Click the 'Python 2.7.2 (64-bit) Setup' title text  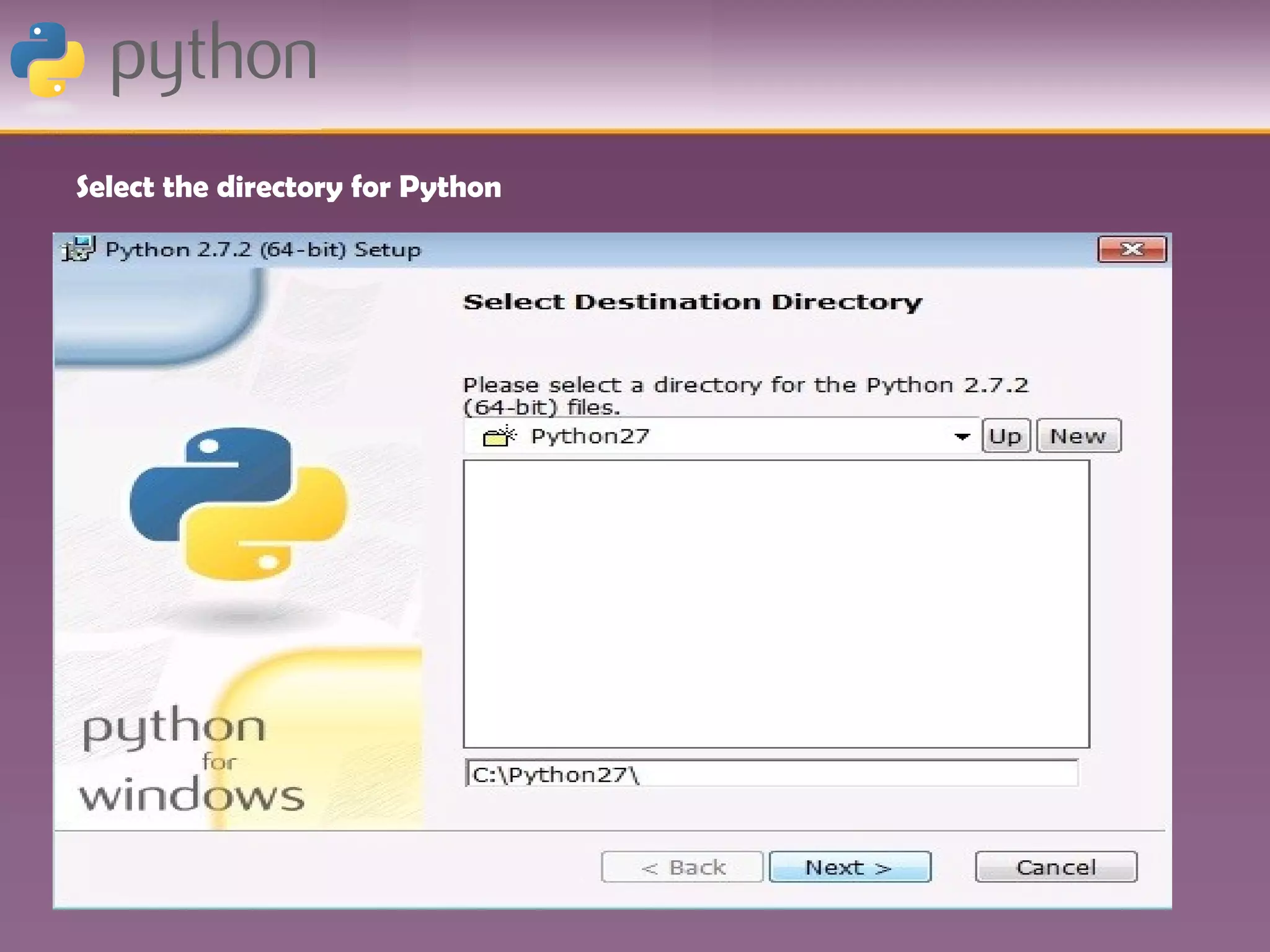point(263,249)
